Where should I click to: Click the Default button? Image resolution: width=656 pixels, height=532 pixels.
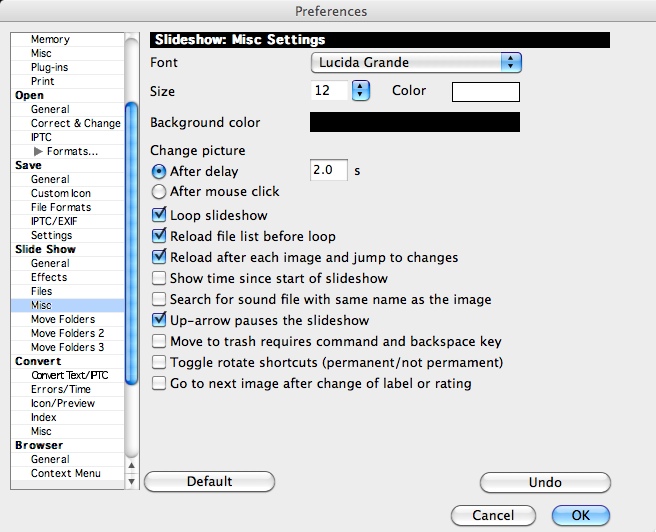coord(210,481)
